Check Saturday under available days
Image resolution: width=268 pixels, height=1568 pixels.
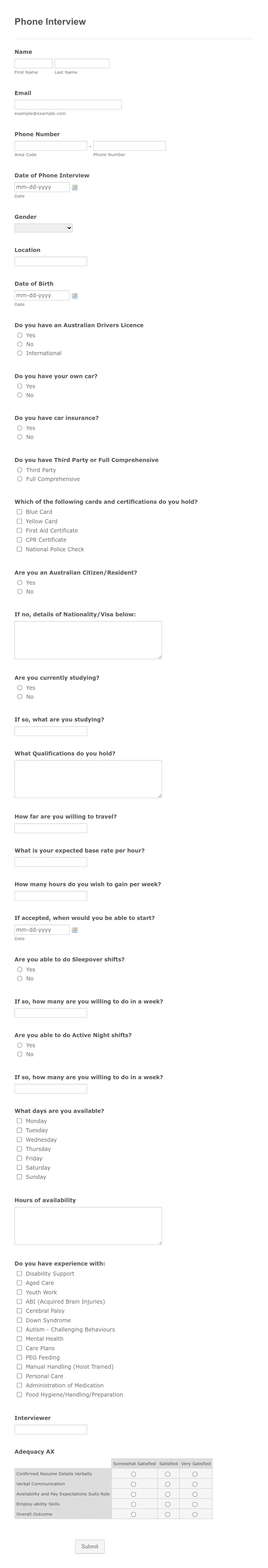click(x=20, y=1167)
